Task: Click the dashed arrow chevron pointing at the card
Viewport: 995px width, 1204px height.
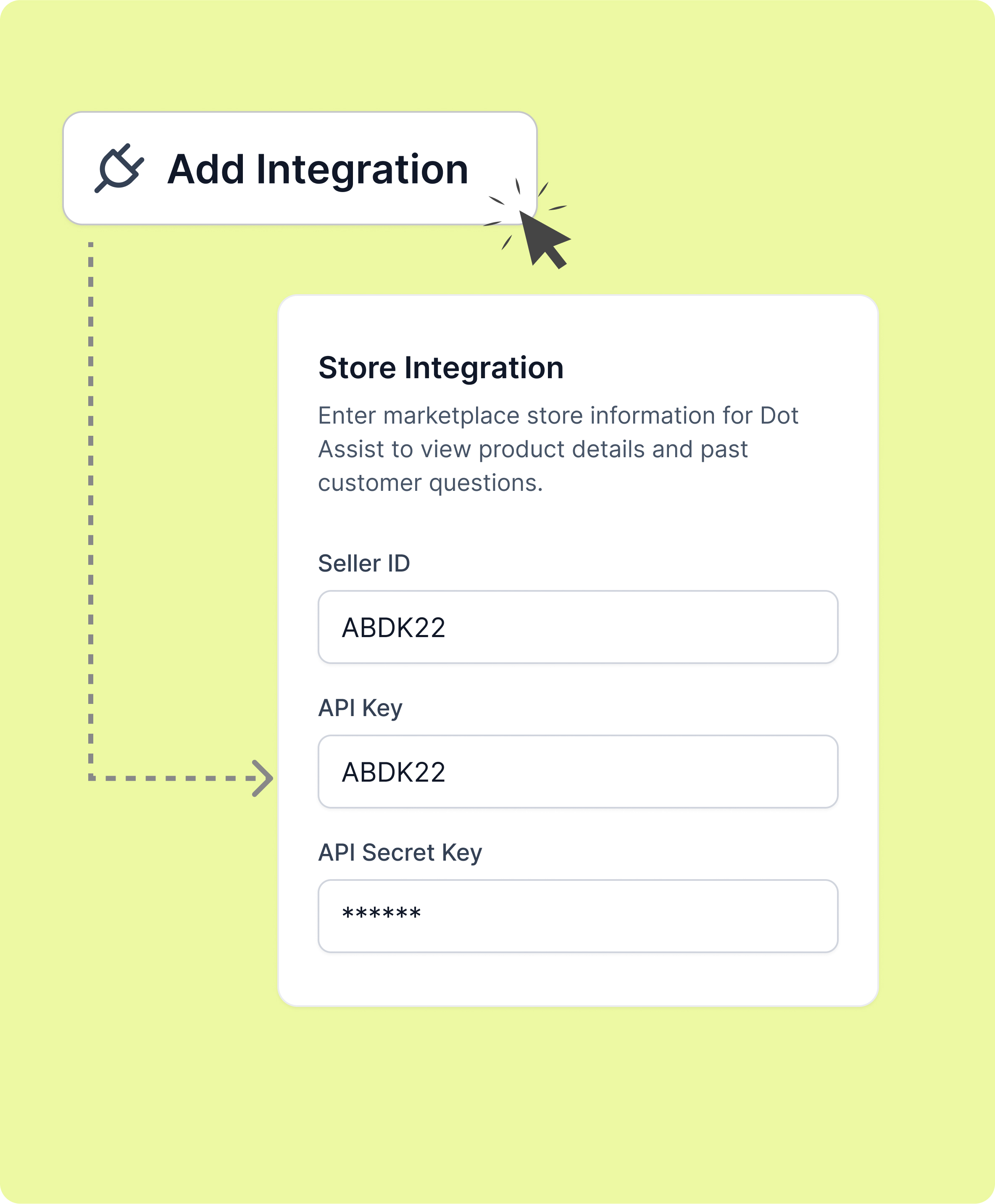Action: pos(263,778)
